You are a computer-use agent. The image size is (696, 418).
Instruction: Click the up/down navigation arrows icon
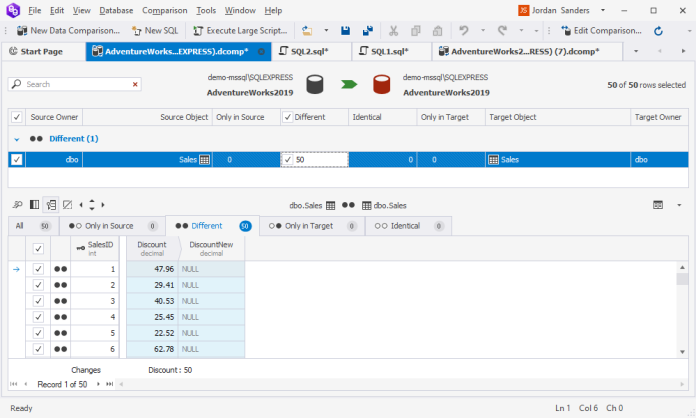pos(92,205)
